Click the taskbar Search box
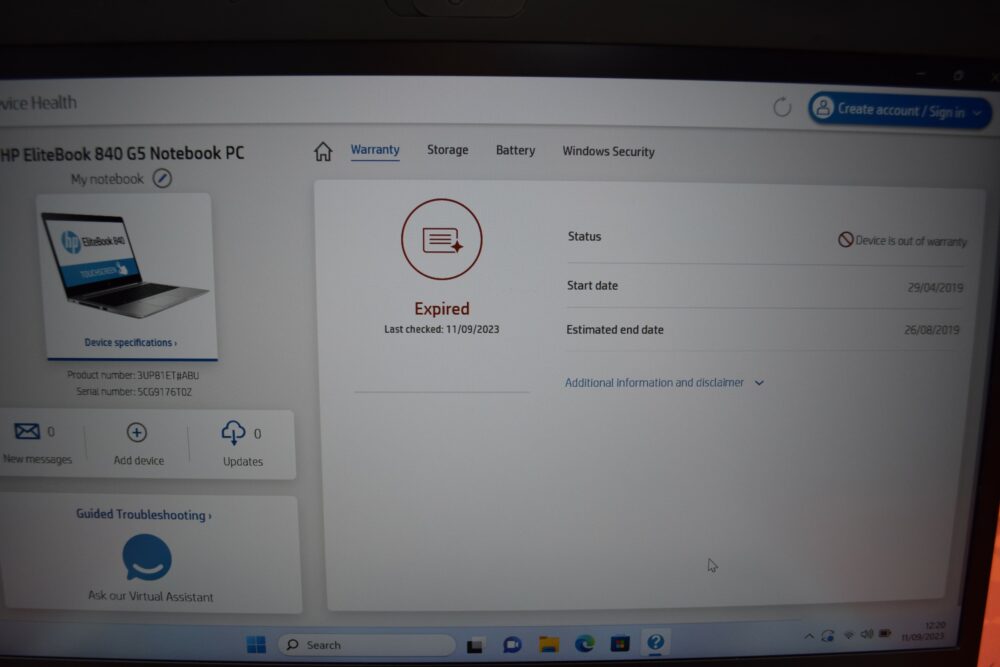Image resolution: width=1000 pixels, height=667 pixels. pyautogui.click(x=367, y=645)
